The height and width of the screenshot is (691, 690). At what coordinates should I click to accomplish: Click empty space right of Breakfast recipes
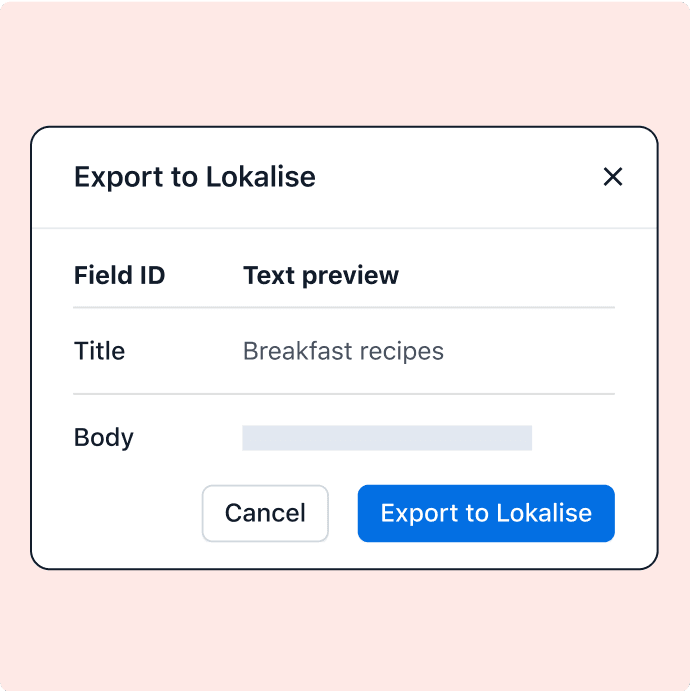[x=530, y=351]
